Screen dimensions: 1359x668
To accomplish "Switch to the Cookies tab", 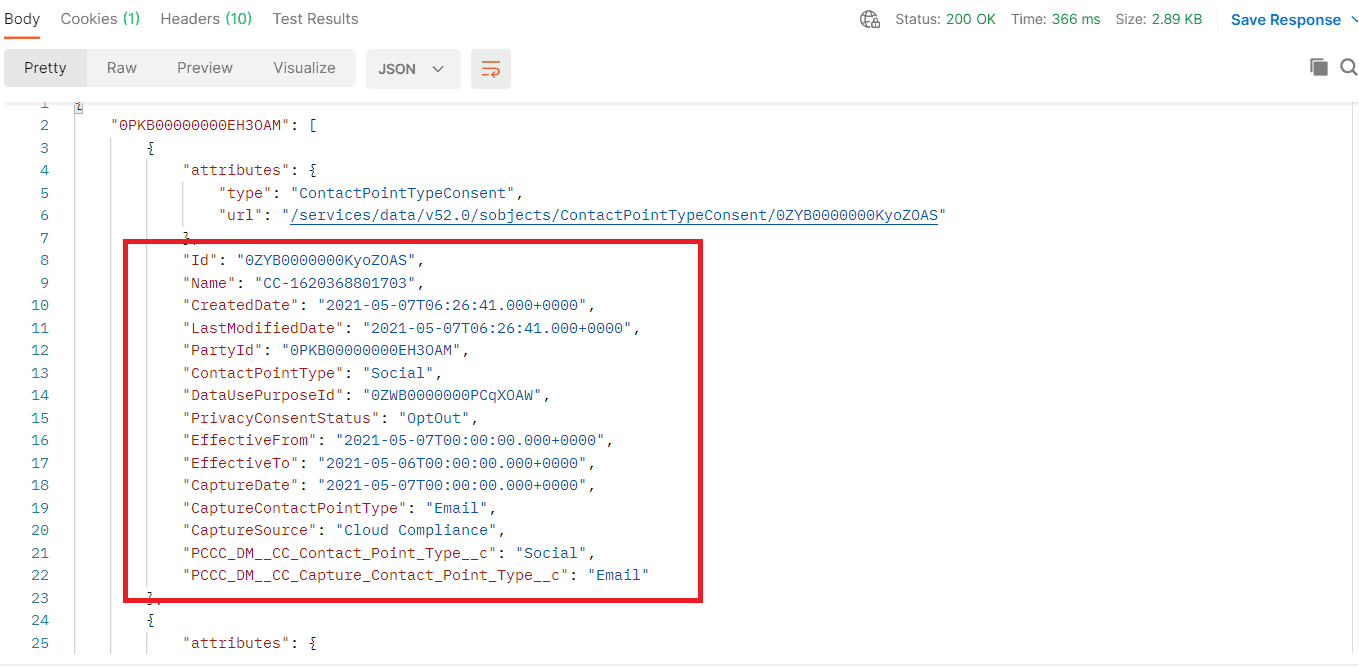I will (x=99, y=18).
